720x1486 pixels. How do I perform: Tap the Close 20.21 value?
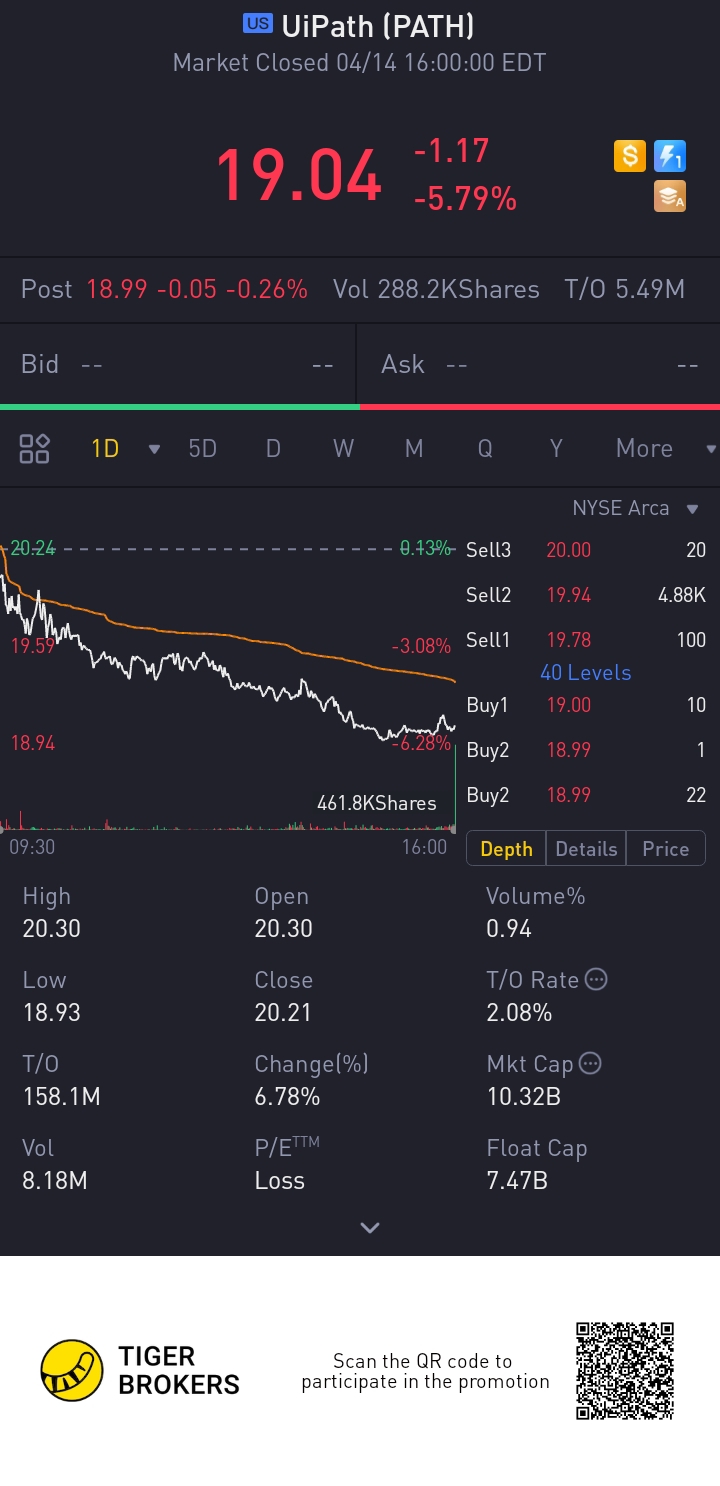284,1013
